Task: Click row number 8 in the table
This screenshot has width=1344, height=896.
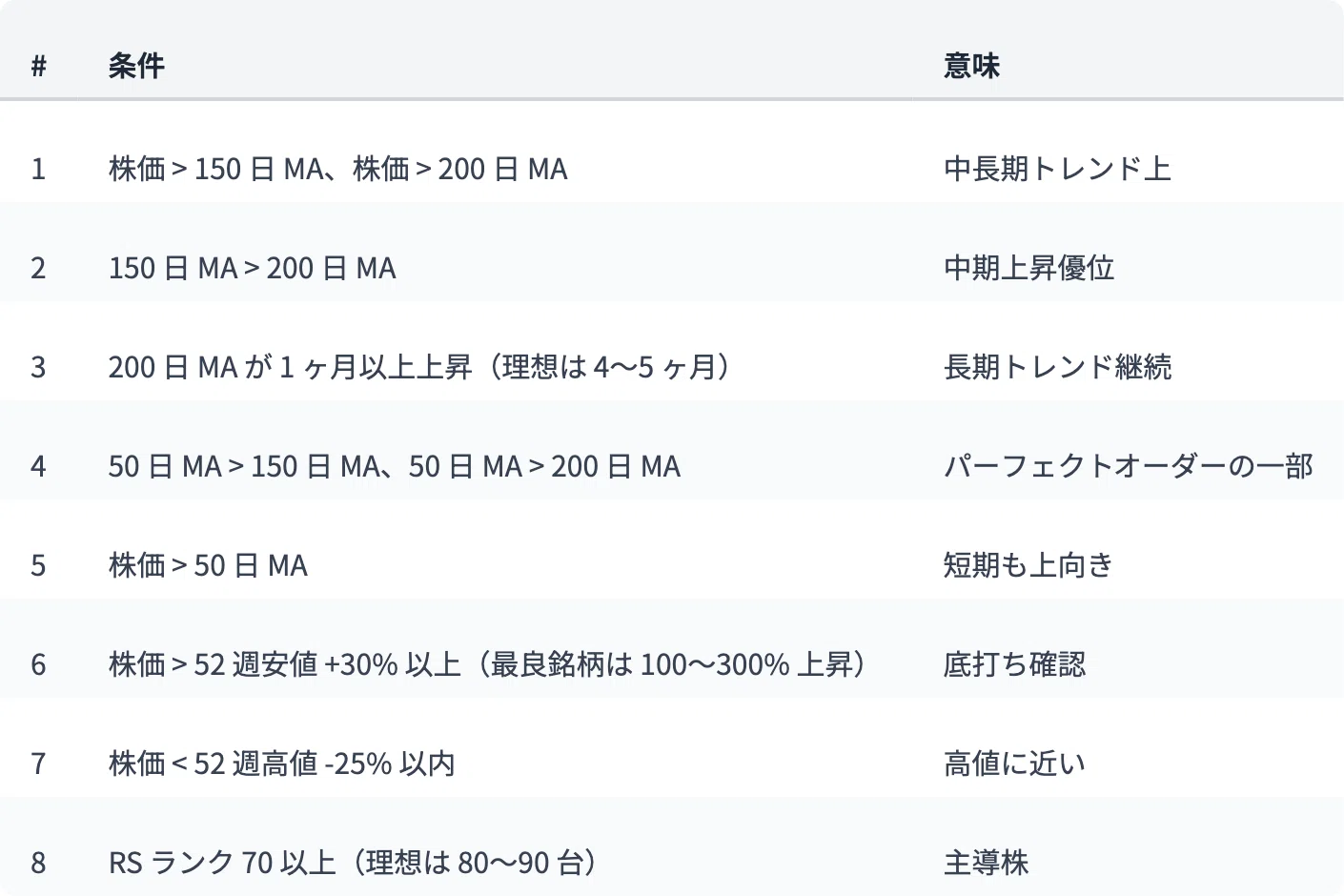Action: 38,863
